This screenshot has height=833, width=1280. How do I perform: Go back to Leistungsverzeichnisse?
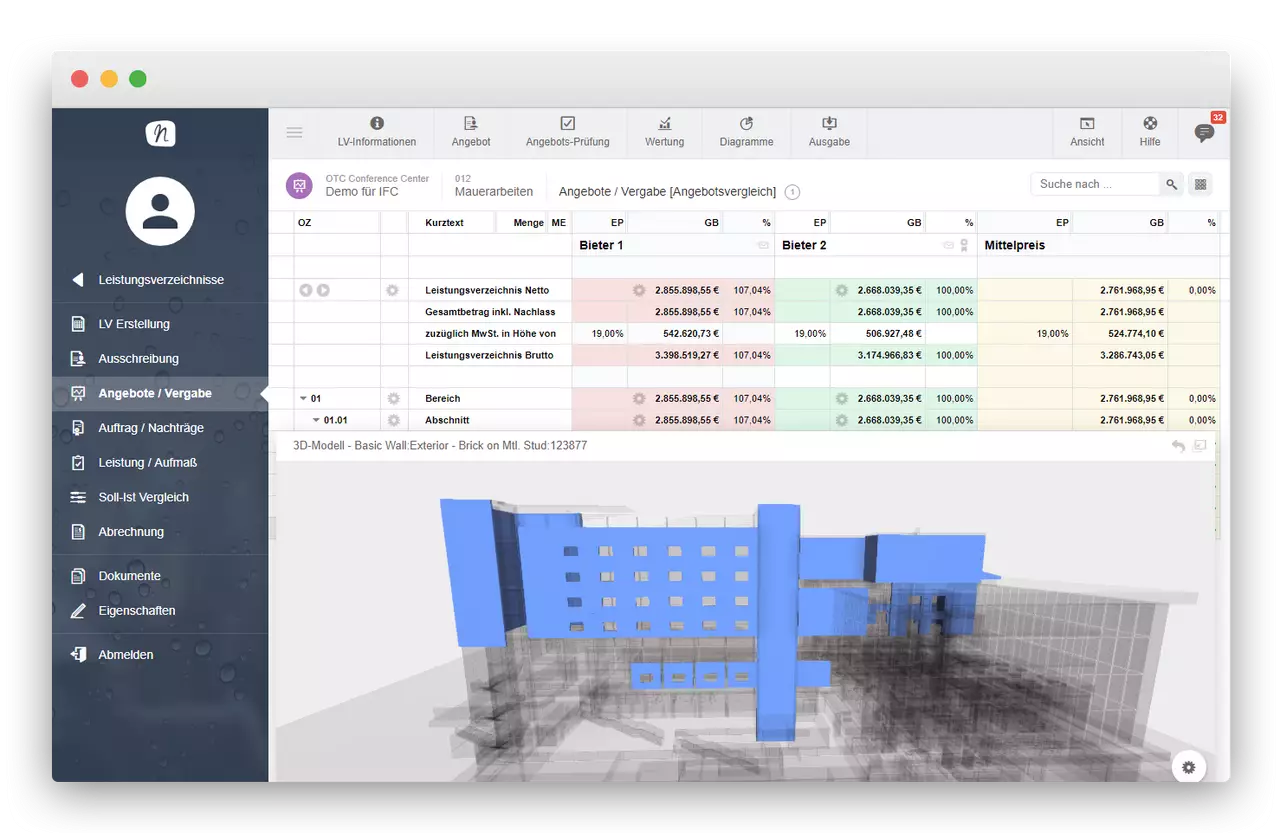[x=160, y=280]
